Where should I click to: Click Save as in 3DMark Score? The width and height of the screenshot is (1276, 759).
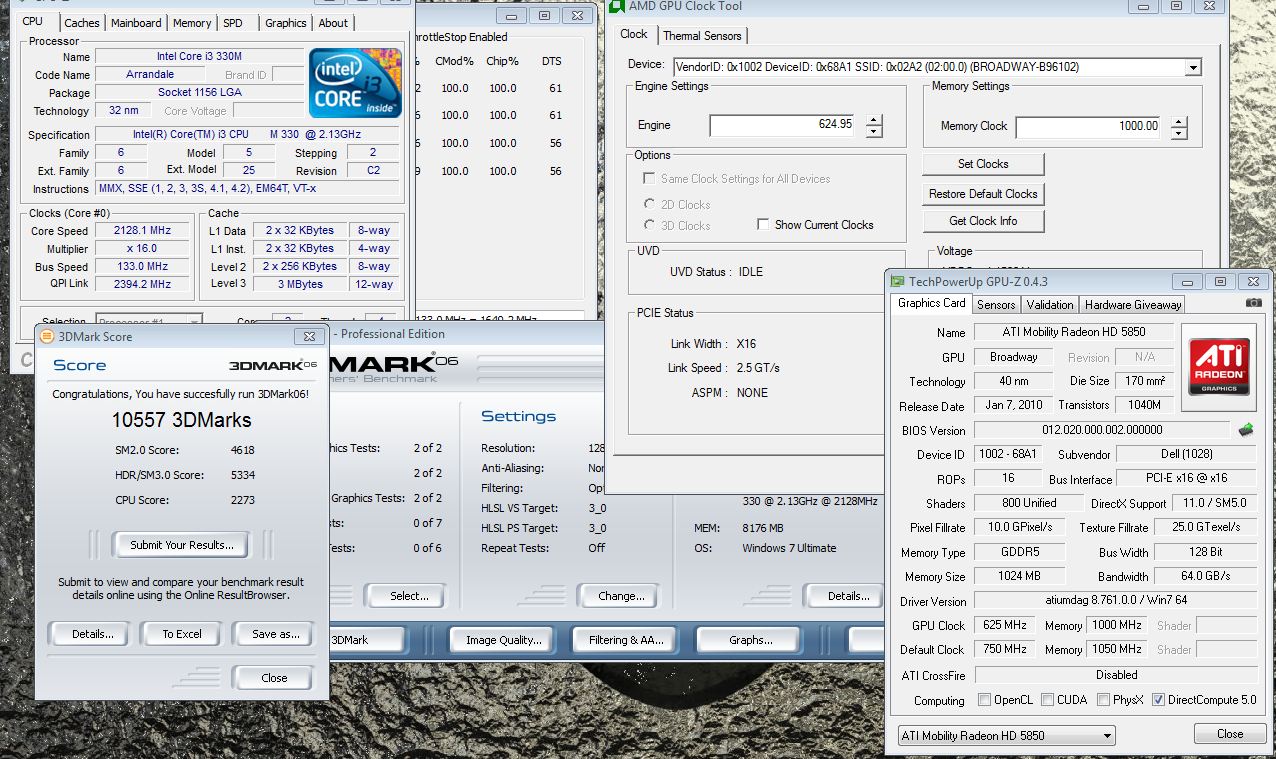[276, 634]
